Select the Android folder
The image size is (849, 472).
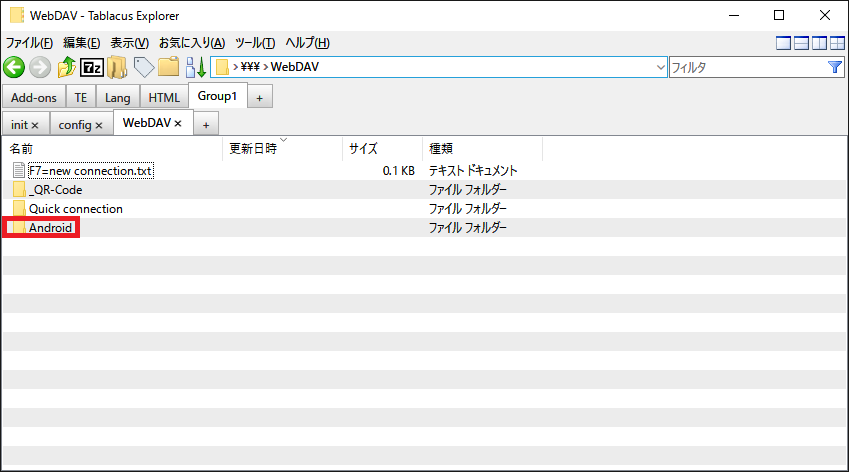point(50,227)
